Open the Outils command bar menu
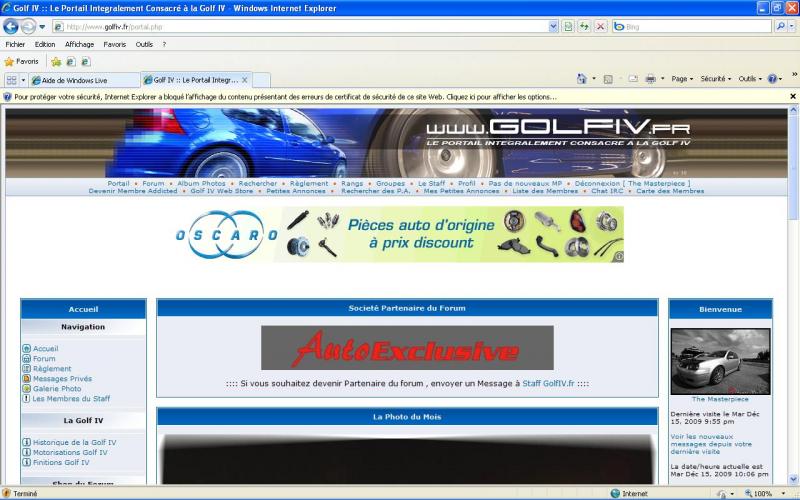800x500 pixels. click(x=750, y=79)
